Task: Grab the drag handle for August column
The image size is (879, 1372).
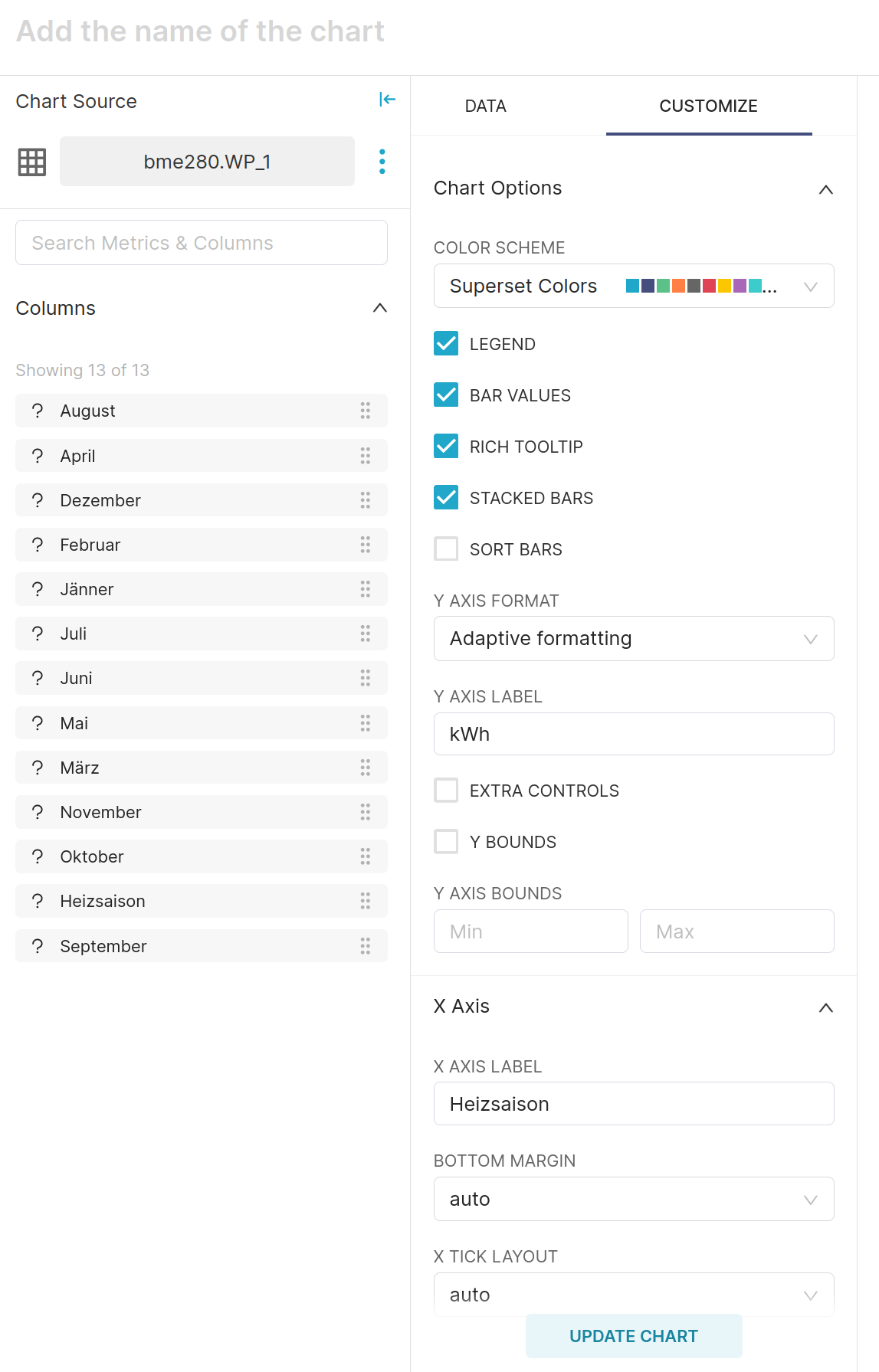Action: point(366,411)
